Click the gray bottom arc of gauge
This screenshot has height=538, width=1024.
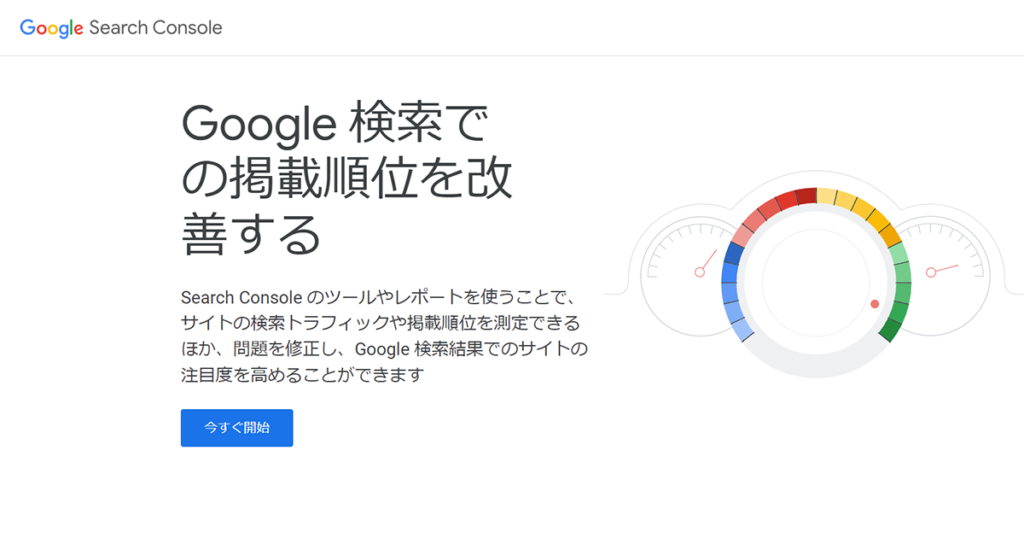pyautogui.click(x=815, y=366)
